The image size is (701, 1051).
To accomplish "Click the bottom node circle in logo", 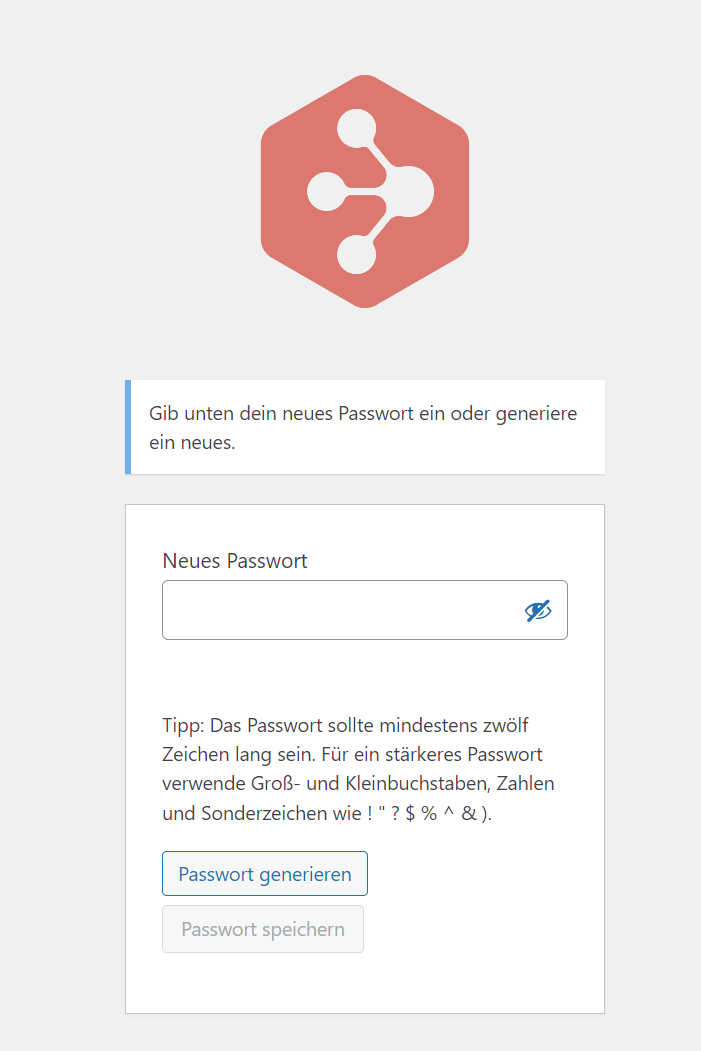I will click(357, 255).
